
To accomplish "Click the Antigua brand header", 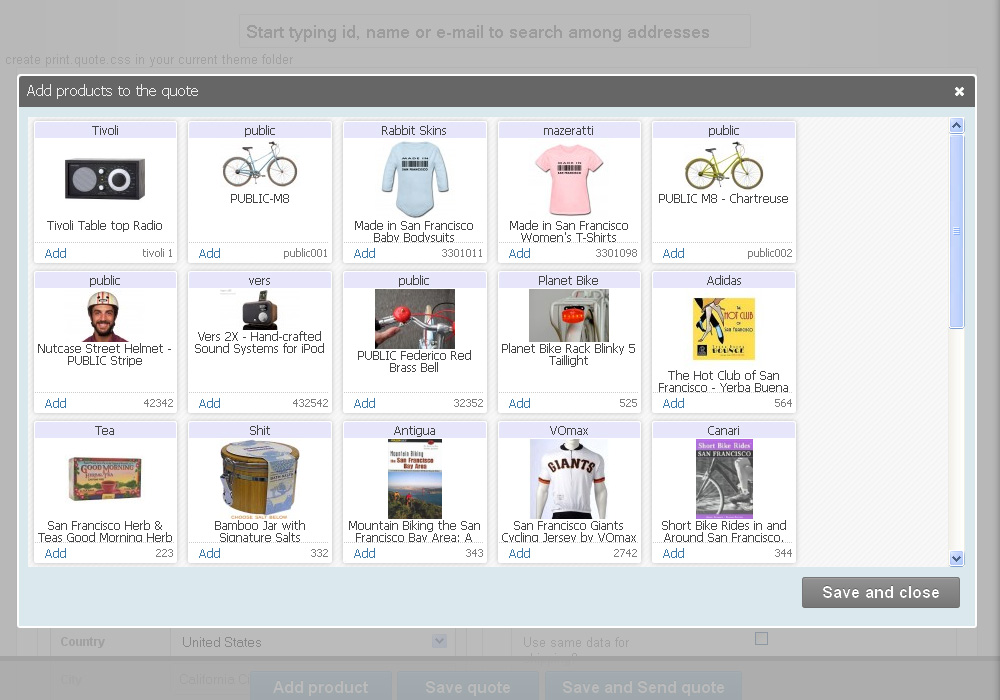I will point(414,430).
